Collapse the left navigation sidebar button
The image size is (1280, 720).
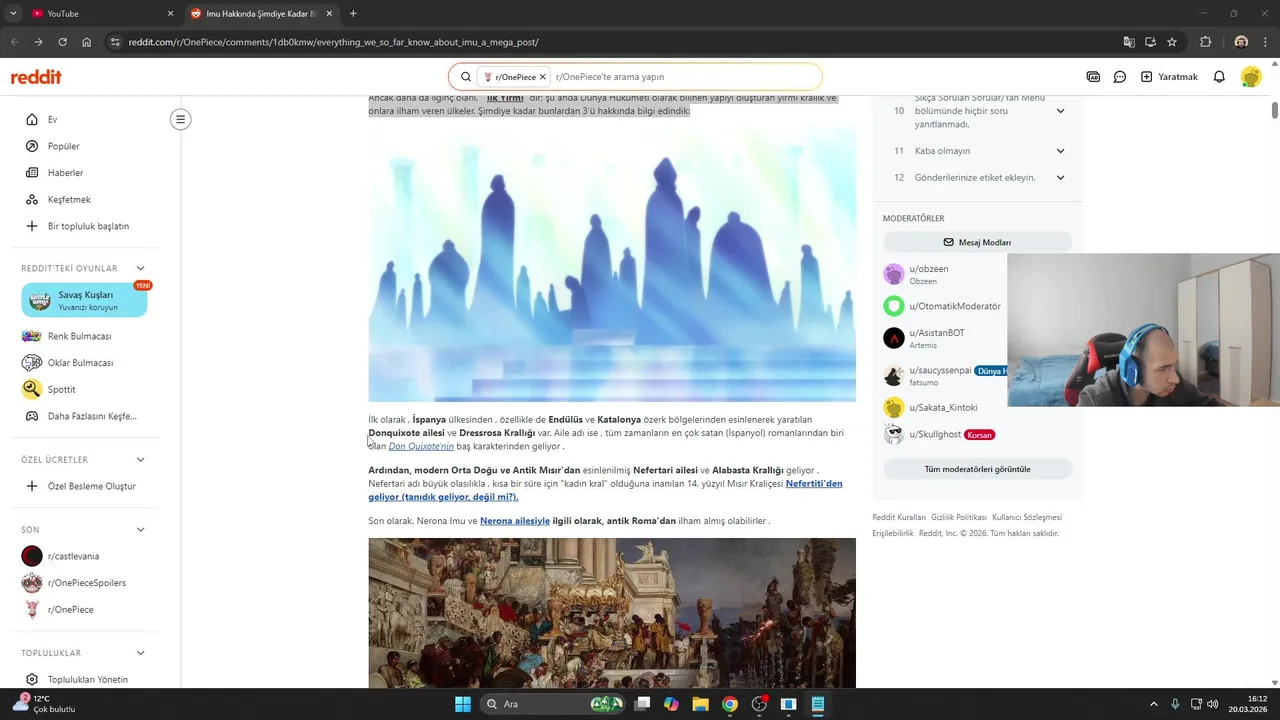[180, 120]
